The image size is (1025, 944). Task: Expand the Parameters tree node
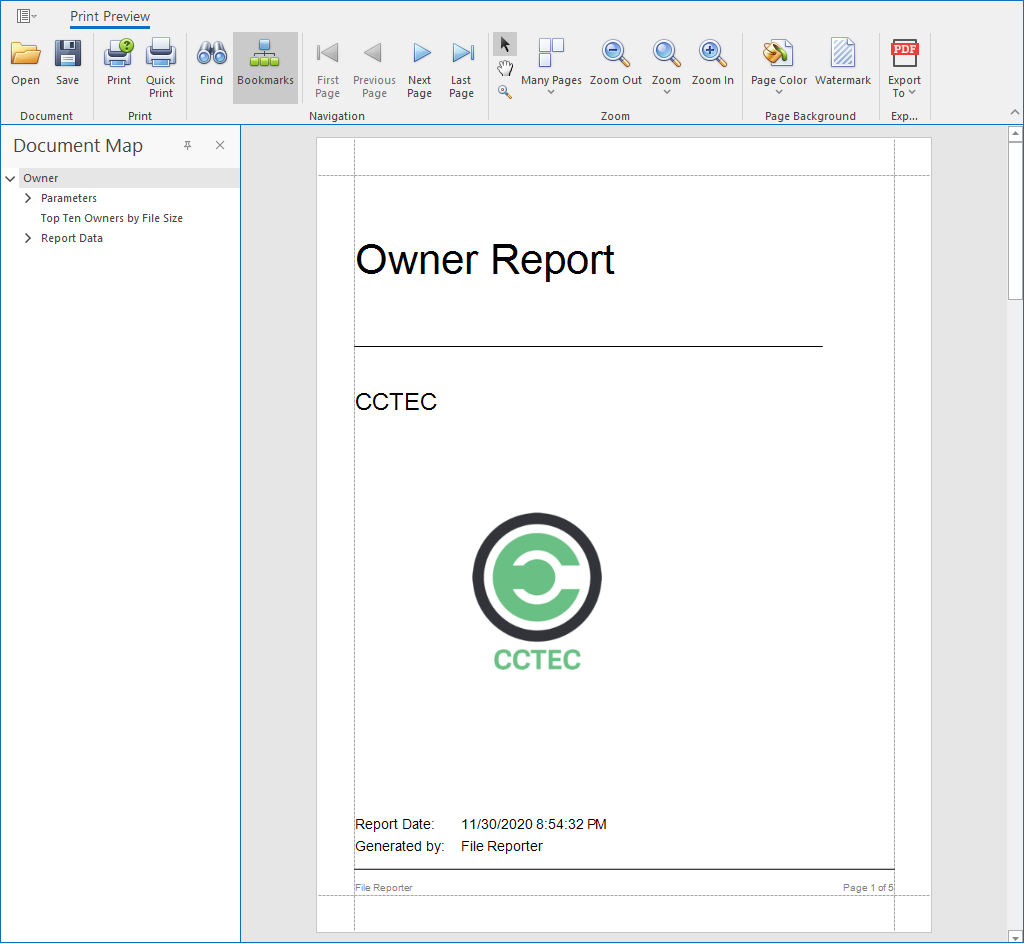(x=28, y=198)
